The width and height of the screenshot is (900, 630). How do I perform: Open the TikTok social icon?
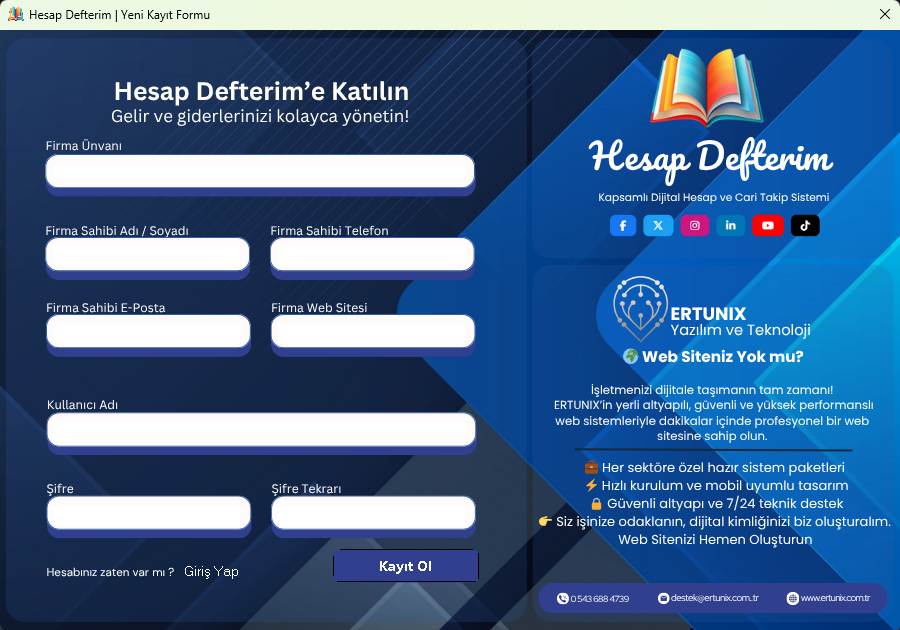click(x=805, y=226)
